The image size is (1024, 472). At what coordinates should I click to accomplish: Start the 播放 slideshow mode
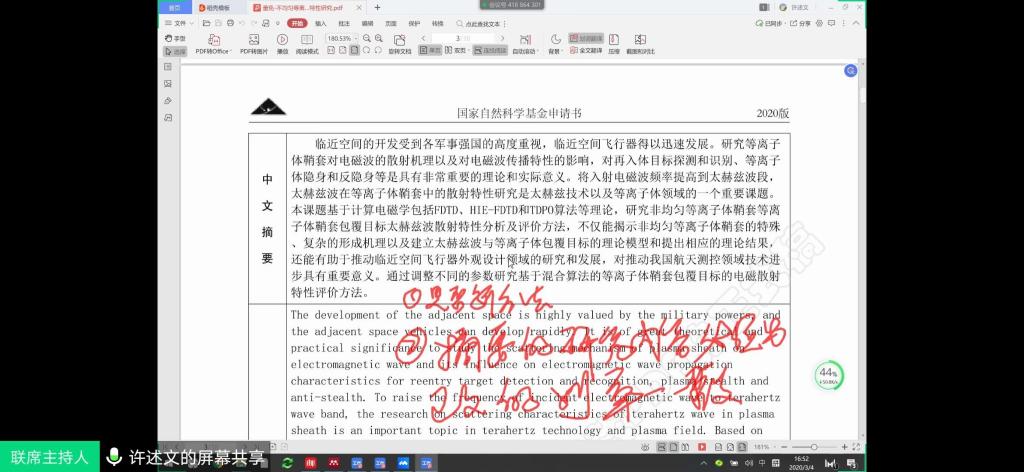[282, 40]
